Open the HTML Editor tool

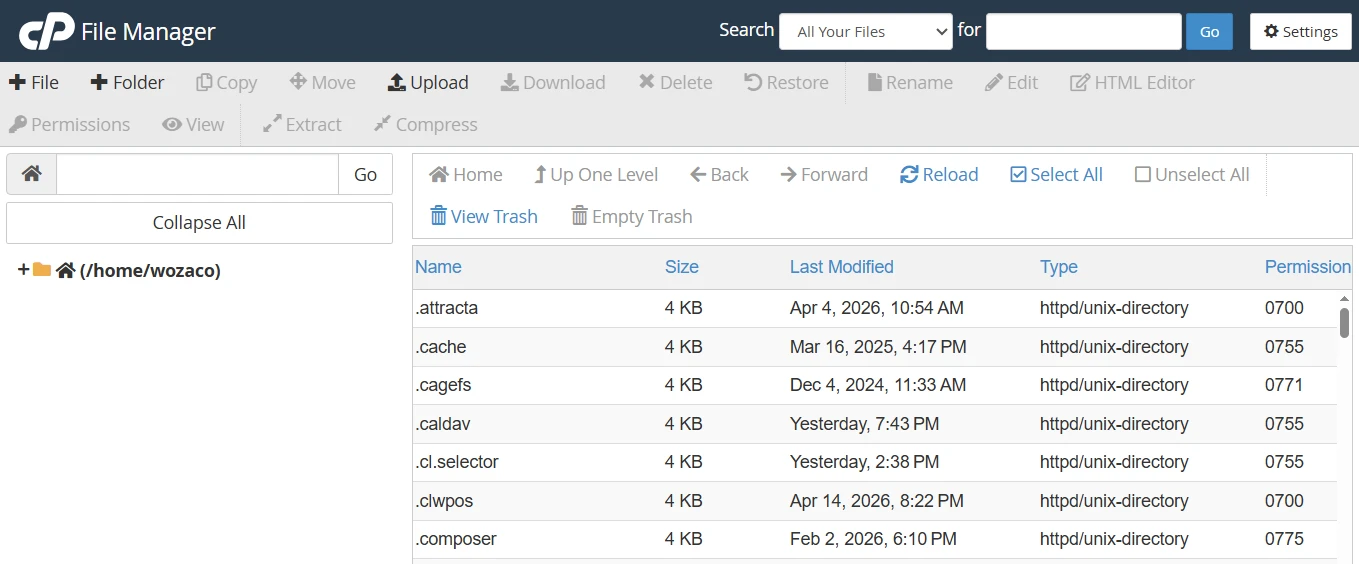tap(1132, 83)
